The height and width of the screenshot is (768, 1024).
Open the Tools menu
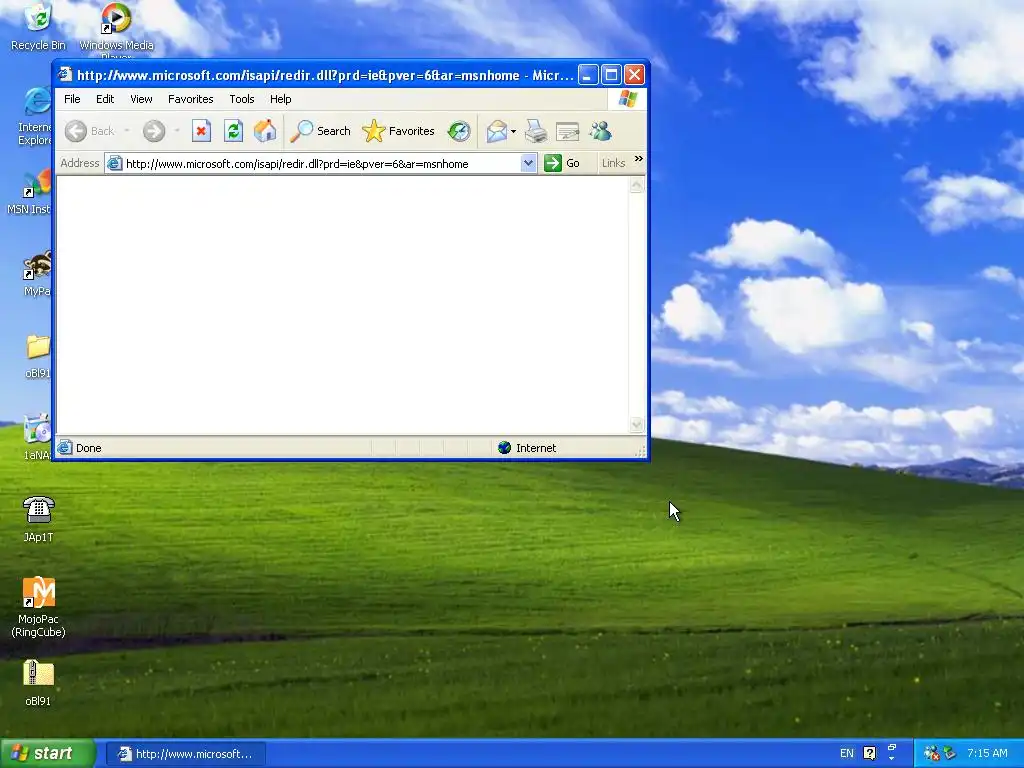click(x=242, y=99)
